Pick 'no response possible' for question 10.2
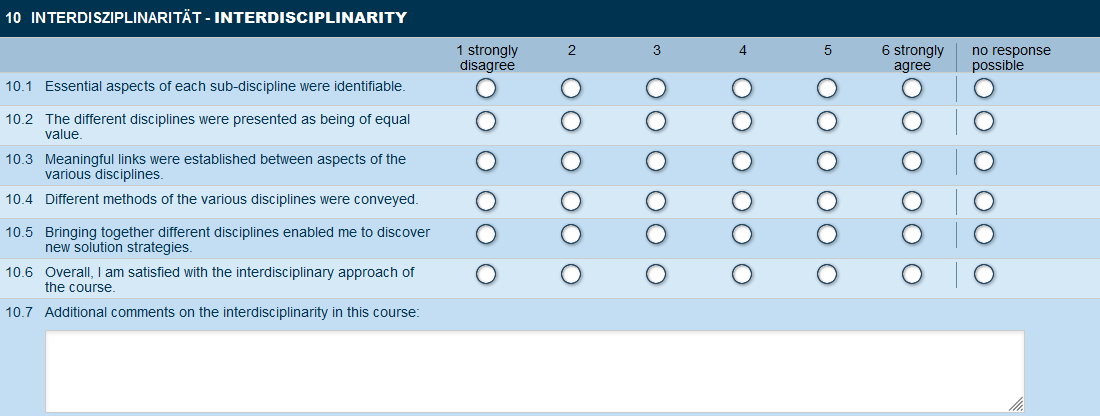This screenshot has height=416, width=1100. point(984,122)
